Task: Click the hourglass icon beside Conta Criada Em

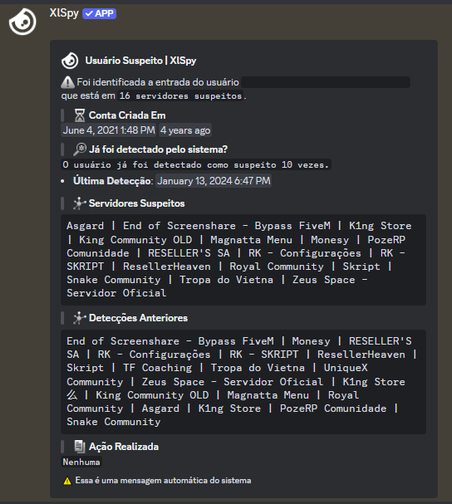Action: pos(80,115)
